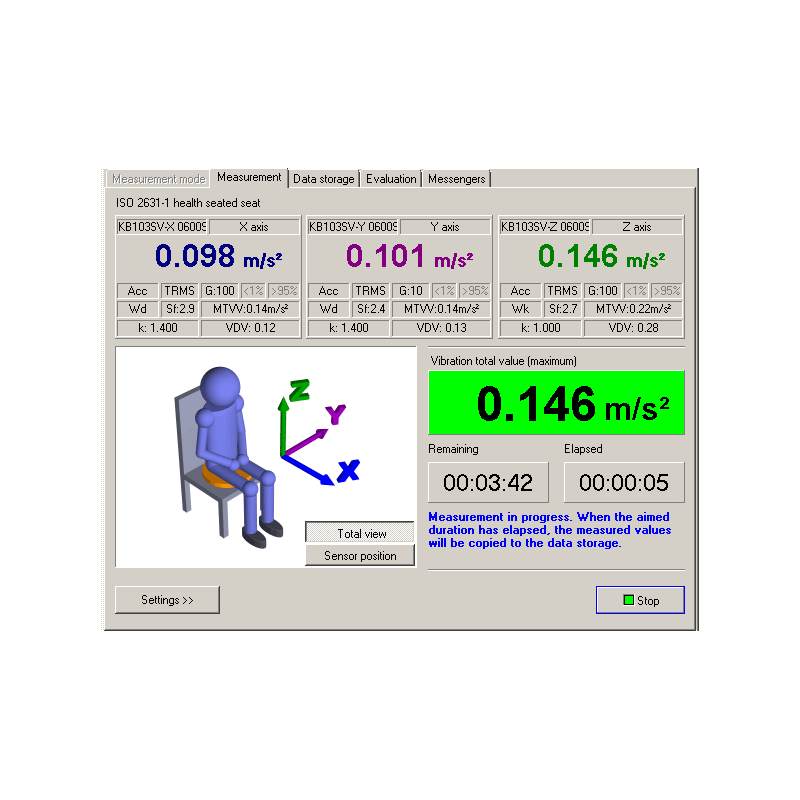
Task: Click the green Stop measurement button
Action: point(640,600)
